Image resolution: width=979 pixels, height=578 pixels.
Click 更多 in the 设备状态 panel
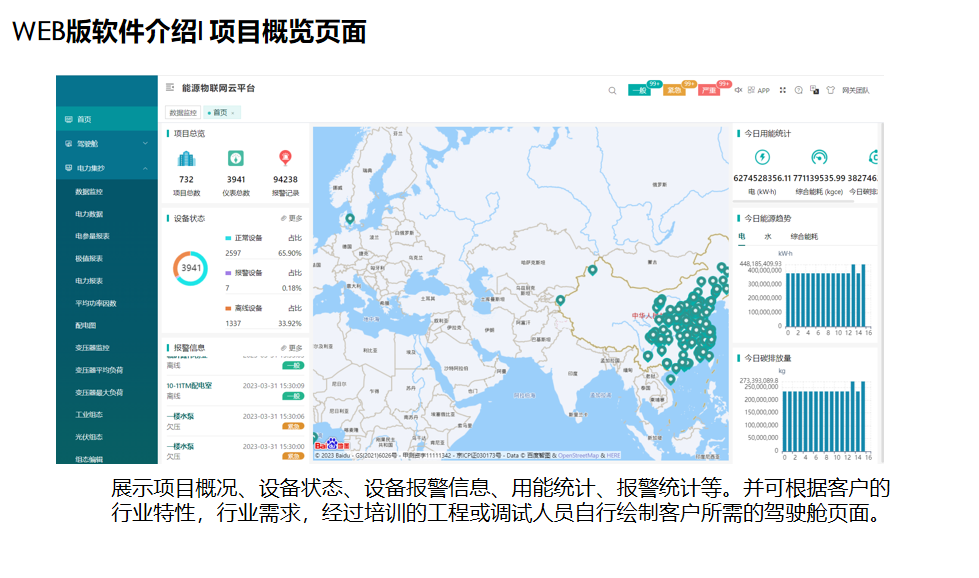coord(296,218)
